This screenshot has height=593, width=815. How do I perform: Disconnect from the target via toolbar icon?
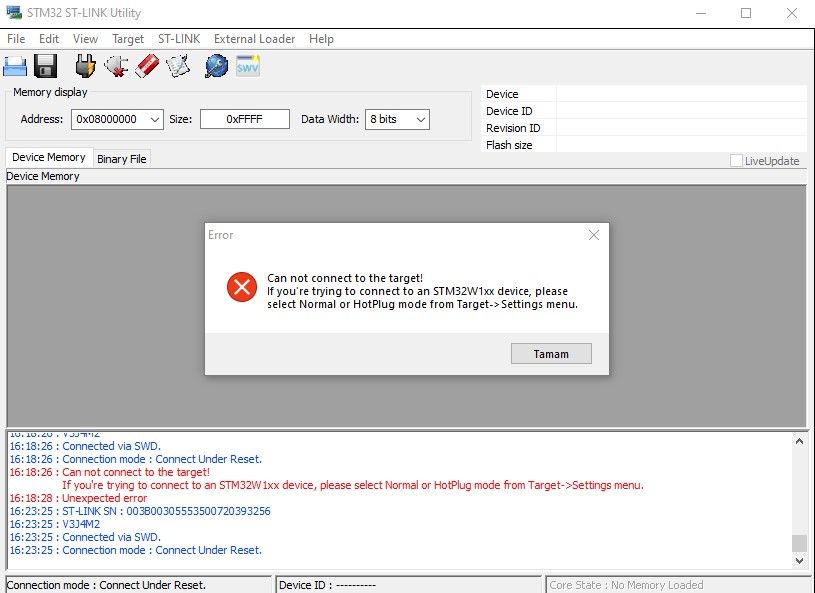coord(116,67)
